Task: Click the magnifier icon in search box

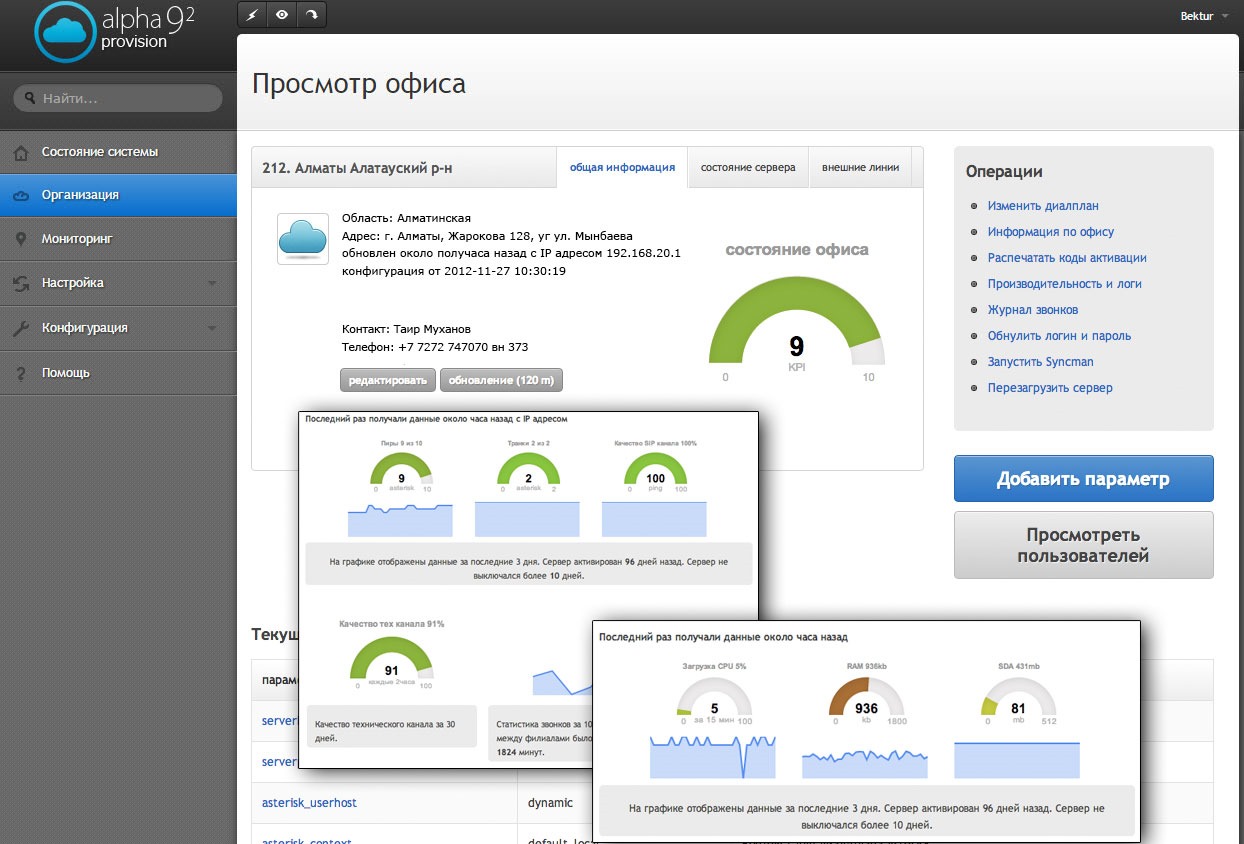Action: pyautogui.click(x=30, y=98)
